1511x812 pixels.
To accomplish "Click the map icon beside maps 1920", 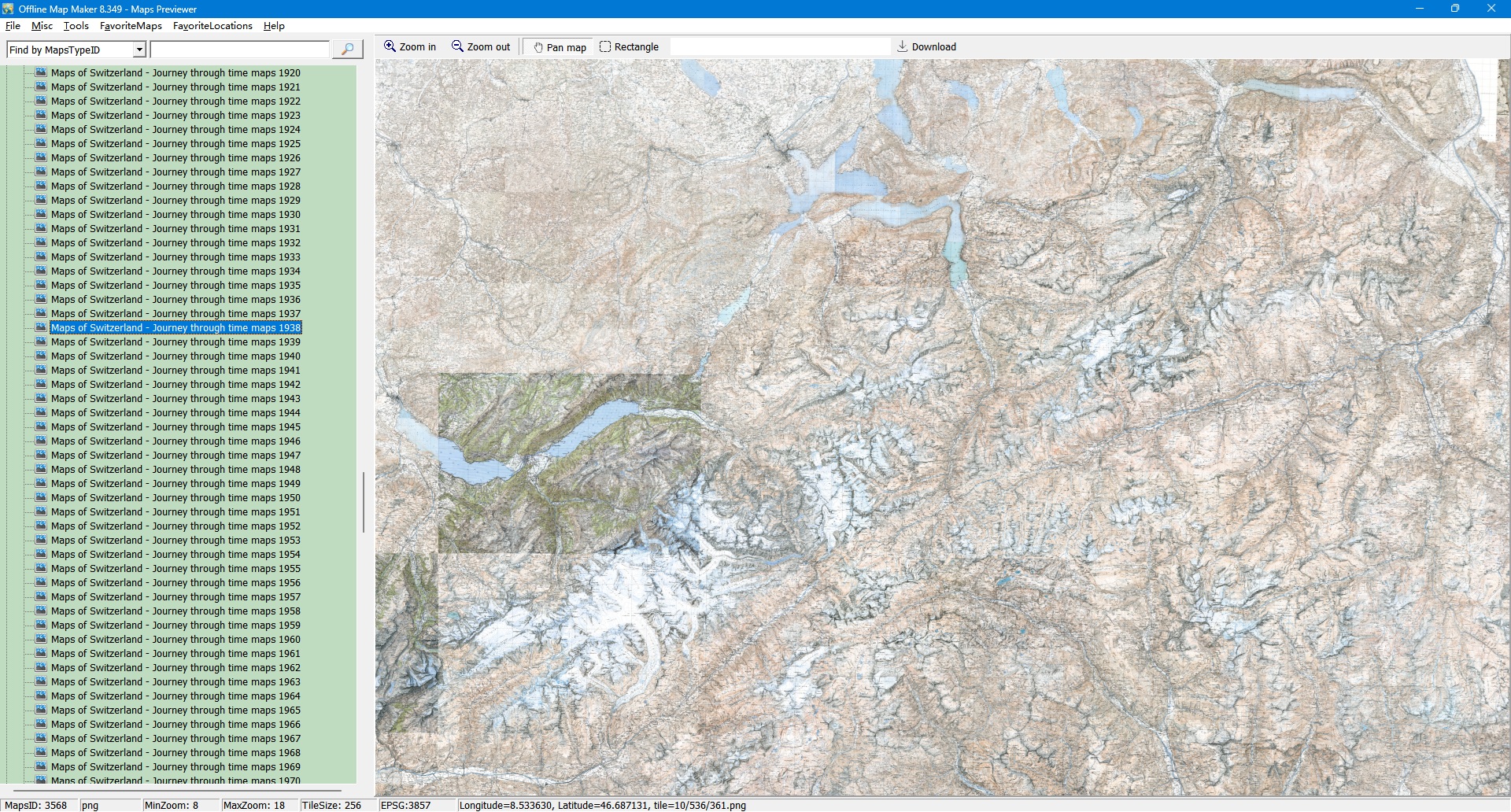I will (41, 72).
